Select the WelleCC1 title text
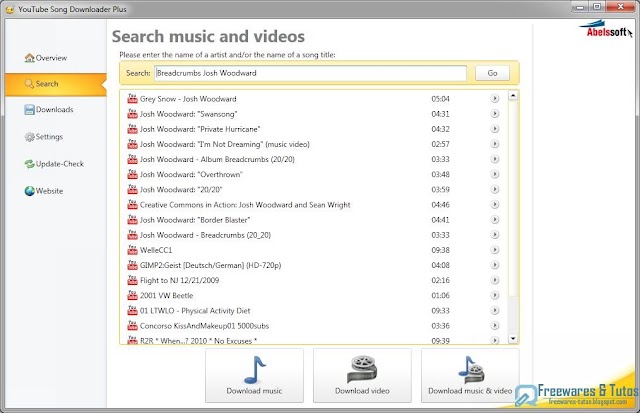 156,250
